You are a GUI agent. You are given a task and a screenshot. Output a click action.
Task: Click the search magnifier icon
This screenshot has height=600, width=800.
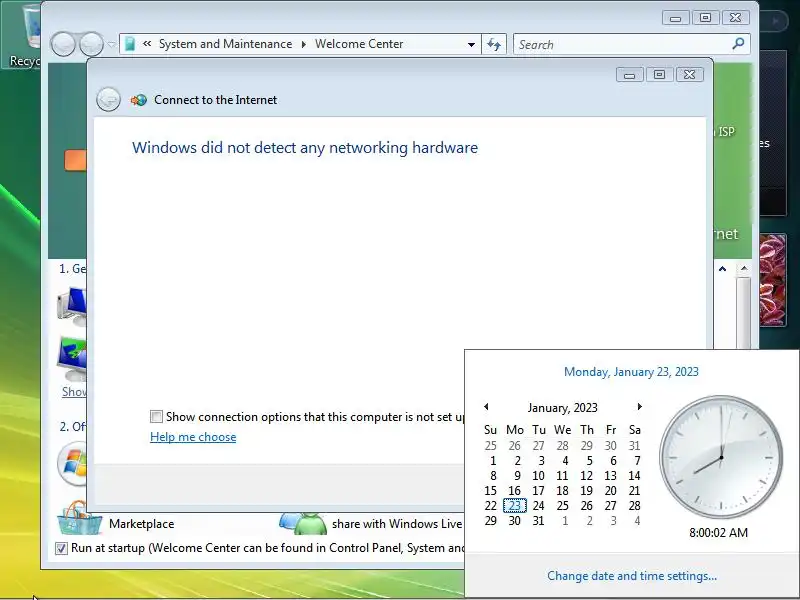(738, 44)
